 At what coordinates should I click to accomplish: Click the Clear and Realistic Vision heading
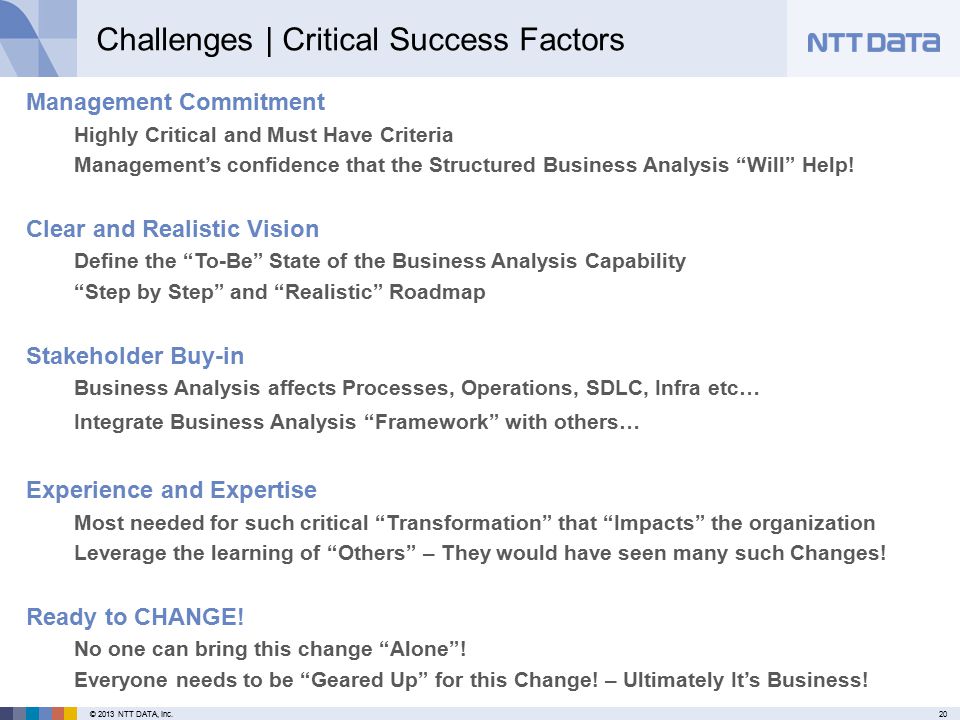click(x=173, y=229)
